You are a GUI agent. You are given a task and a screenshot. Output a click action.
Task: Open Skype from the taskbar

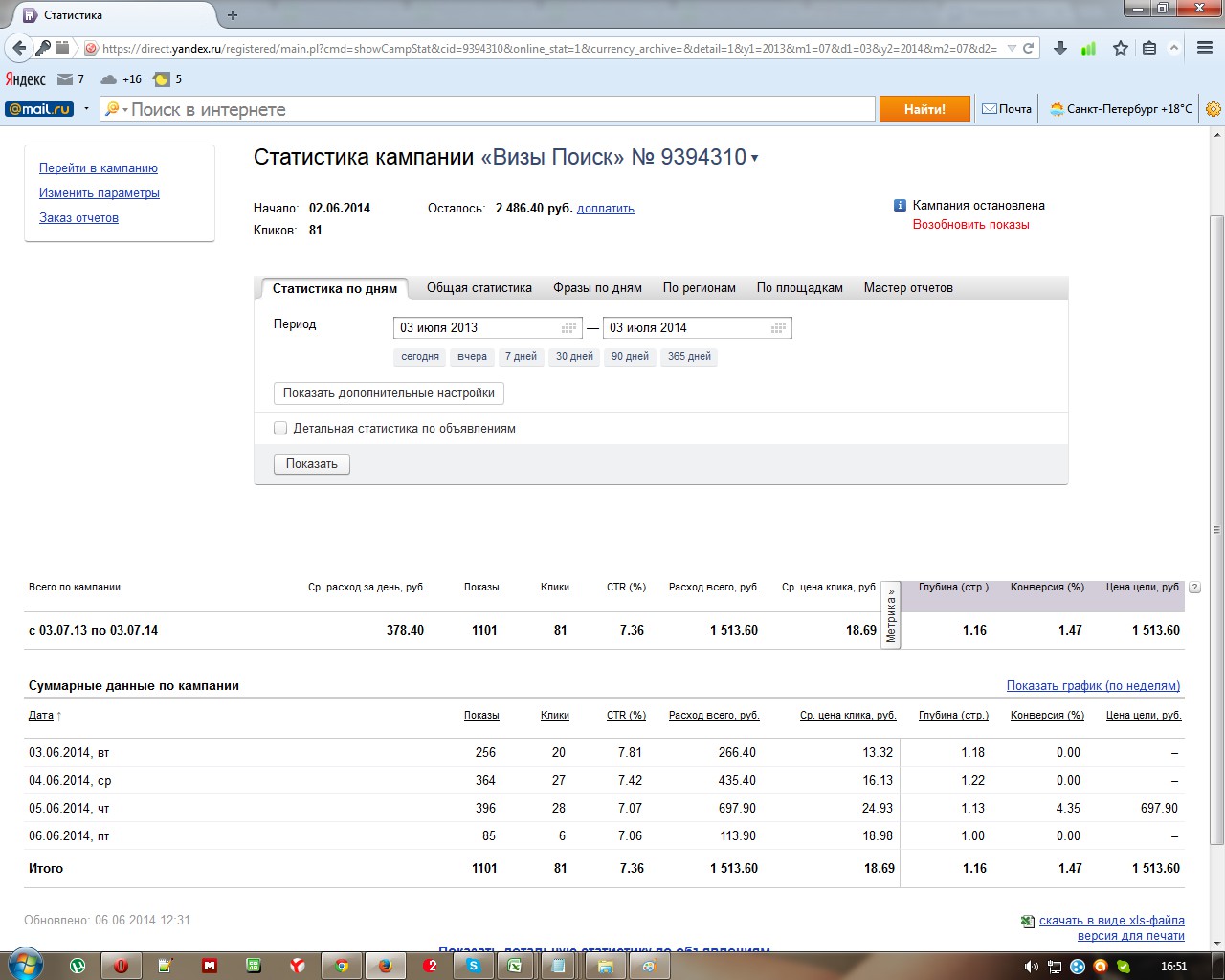473,966
